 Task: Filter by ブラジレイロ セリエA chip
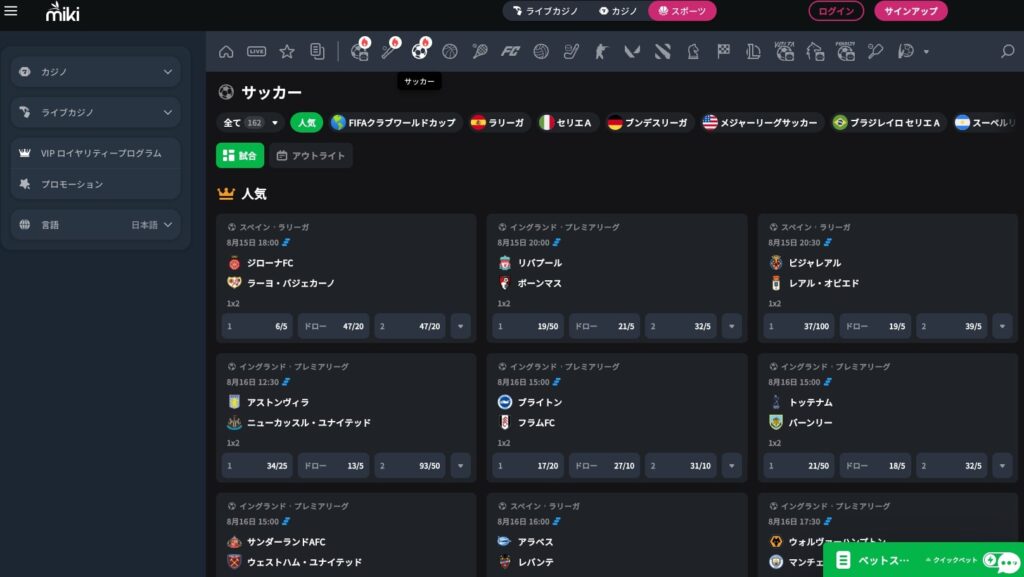(x=887, y=123)
